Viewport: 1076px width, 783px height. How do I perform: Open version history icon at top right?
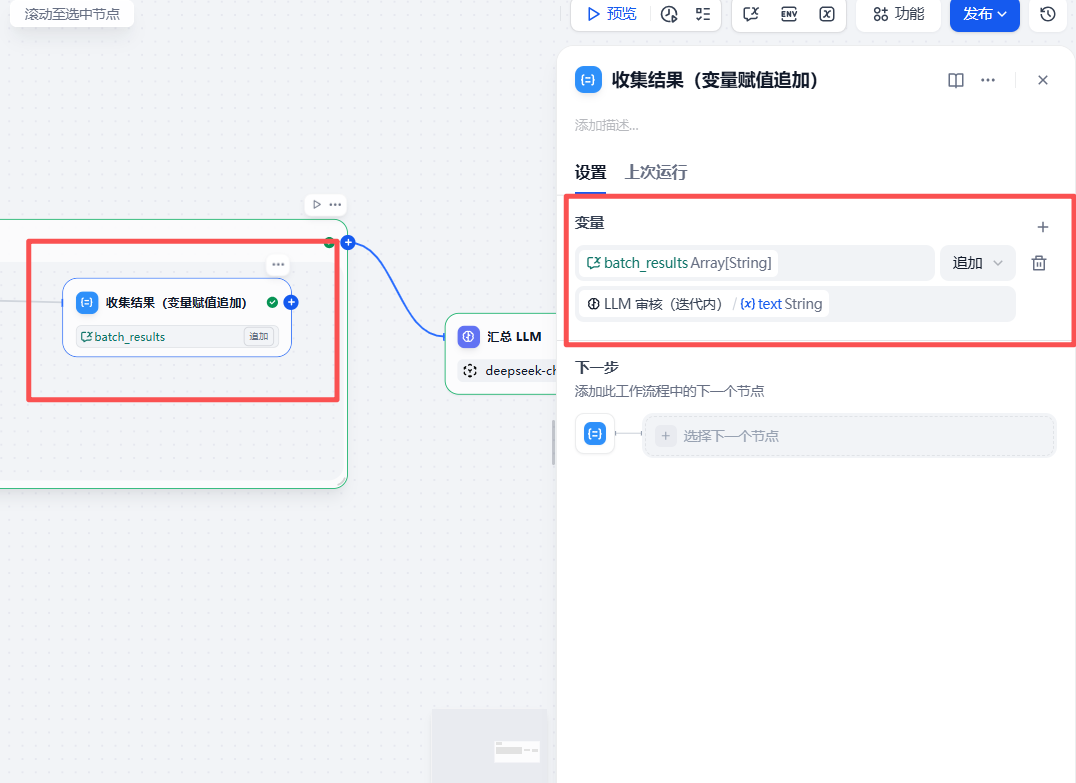coord(1048,14)
